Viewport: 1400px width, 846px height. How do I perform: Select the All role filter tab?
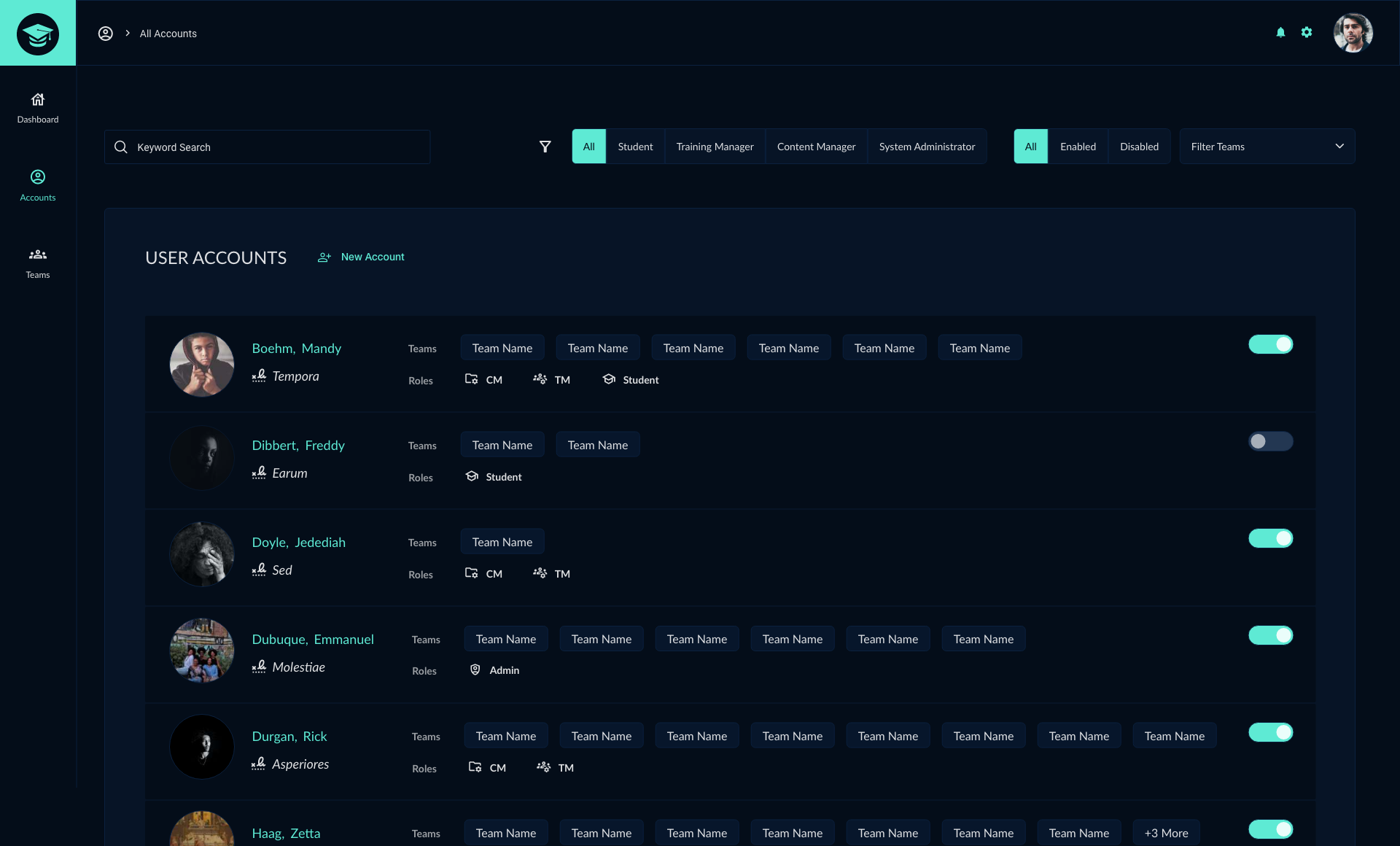[x=589, y=147]
